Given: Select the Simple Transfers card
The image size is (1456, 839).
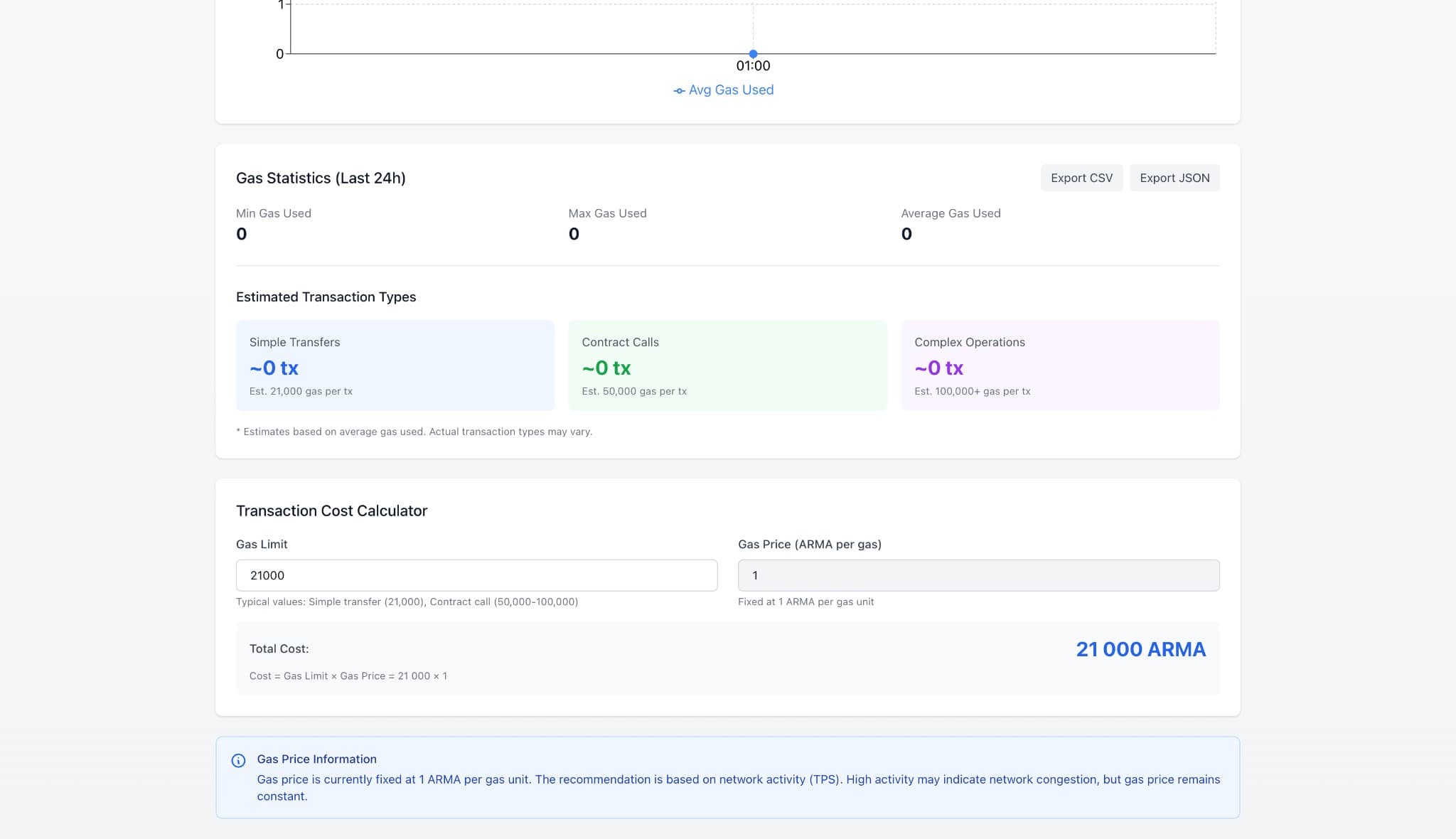Looking at the screenshot, I should (x=395, y=365).
